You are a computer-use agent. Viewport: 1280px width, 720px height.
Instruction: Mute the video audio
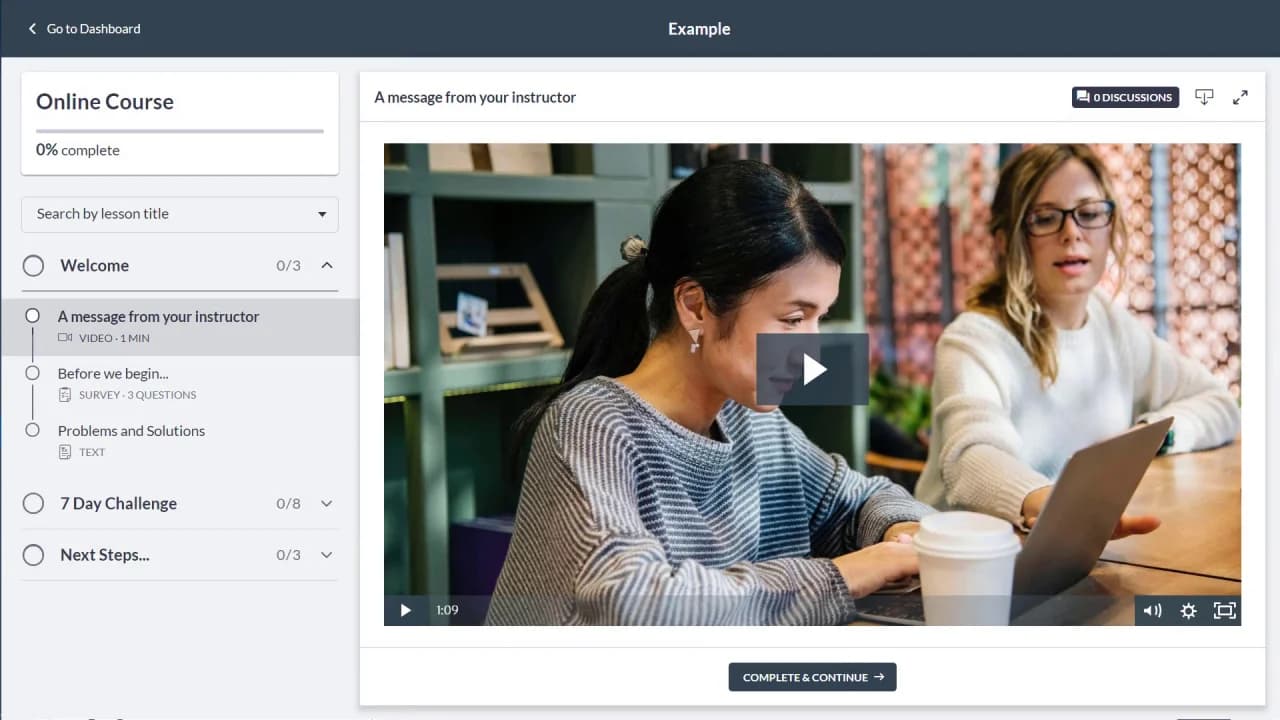pyautogui.click(x=1152, y=610)
